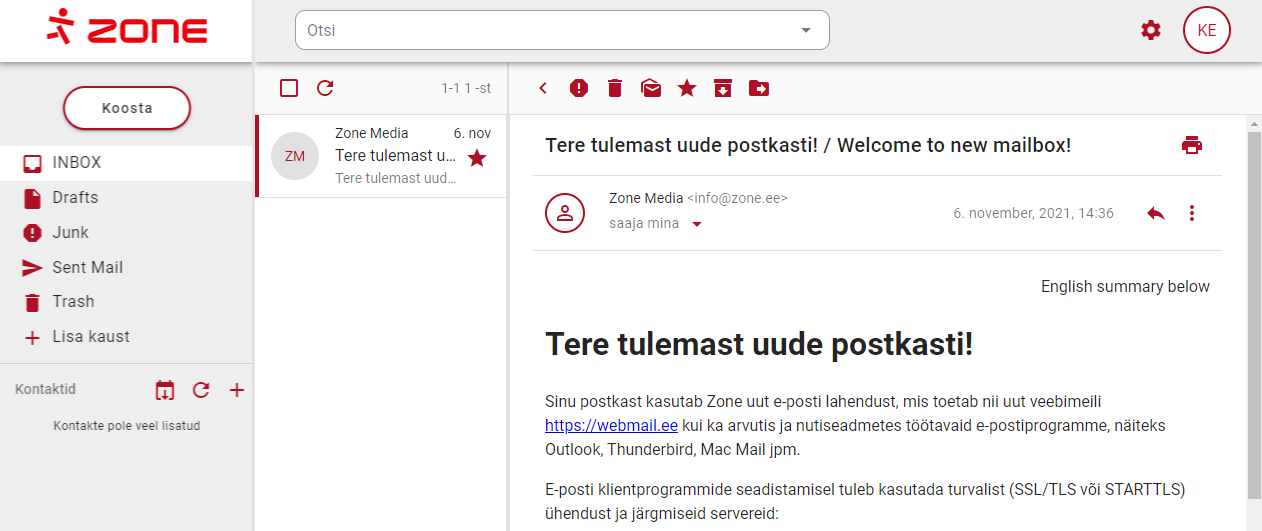The image size is (1262, 531).
Task: Expand the recipient details 'saaja mina' arrow
Action: tap(698, 224)
